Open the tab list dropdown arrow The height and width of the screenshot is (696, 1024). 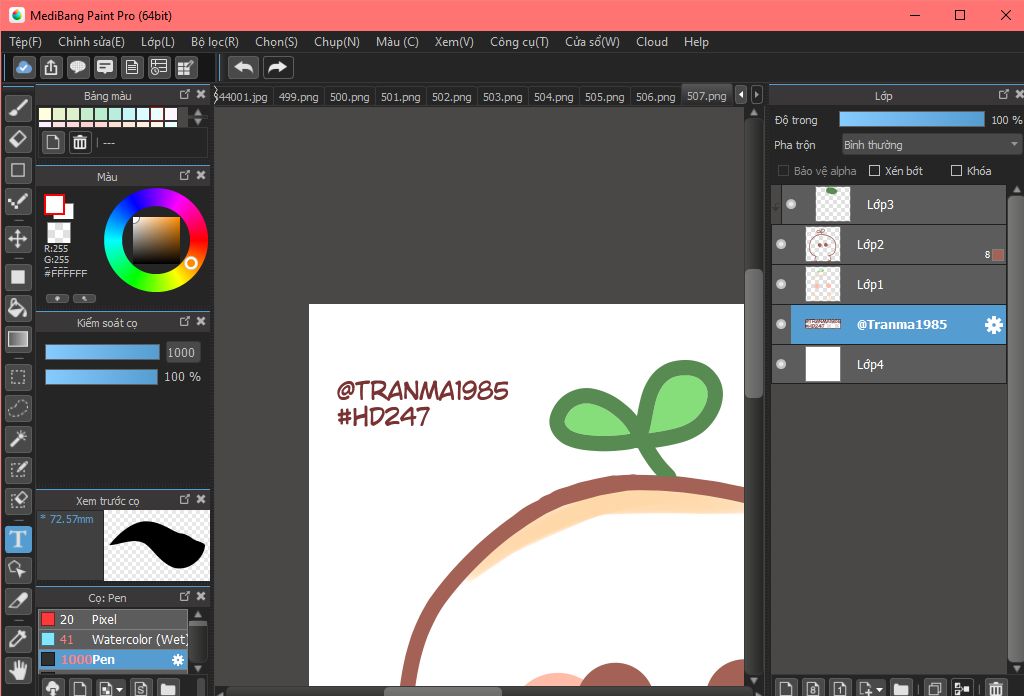[757, 95]
